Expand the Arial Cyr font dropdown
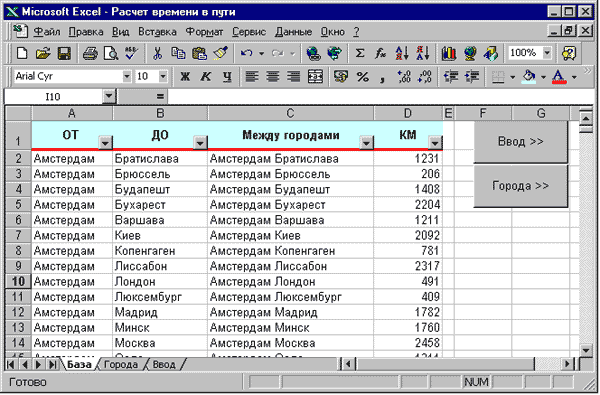600x395 pixels. [x=127, y=77]
